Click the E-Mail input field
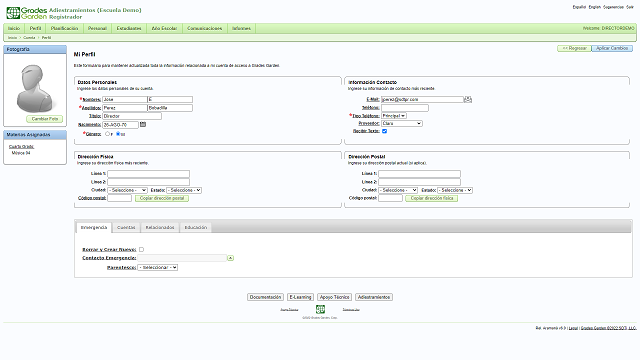Viewport: 640px width, 360px height. point(422,99)
